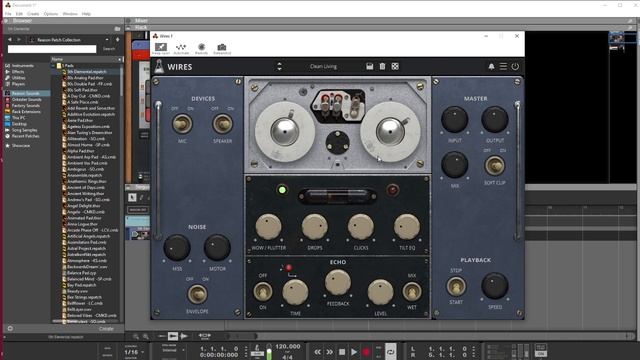640x360 pixels.
Task: Save the Clean Living preset
Action: point(369,66)
